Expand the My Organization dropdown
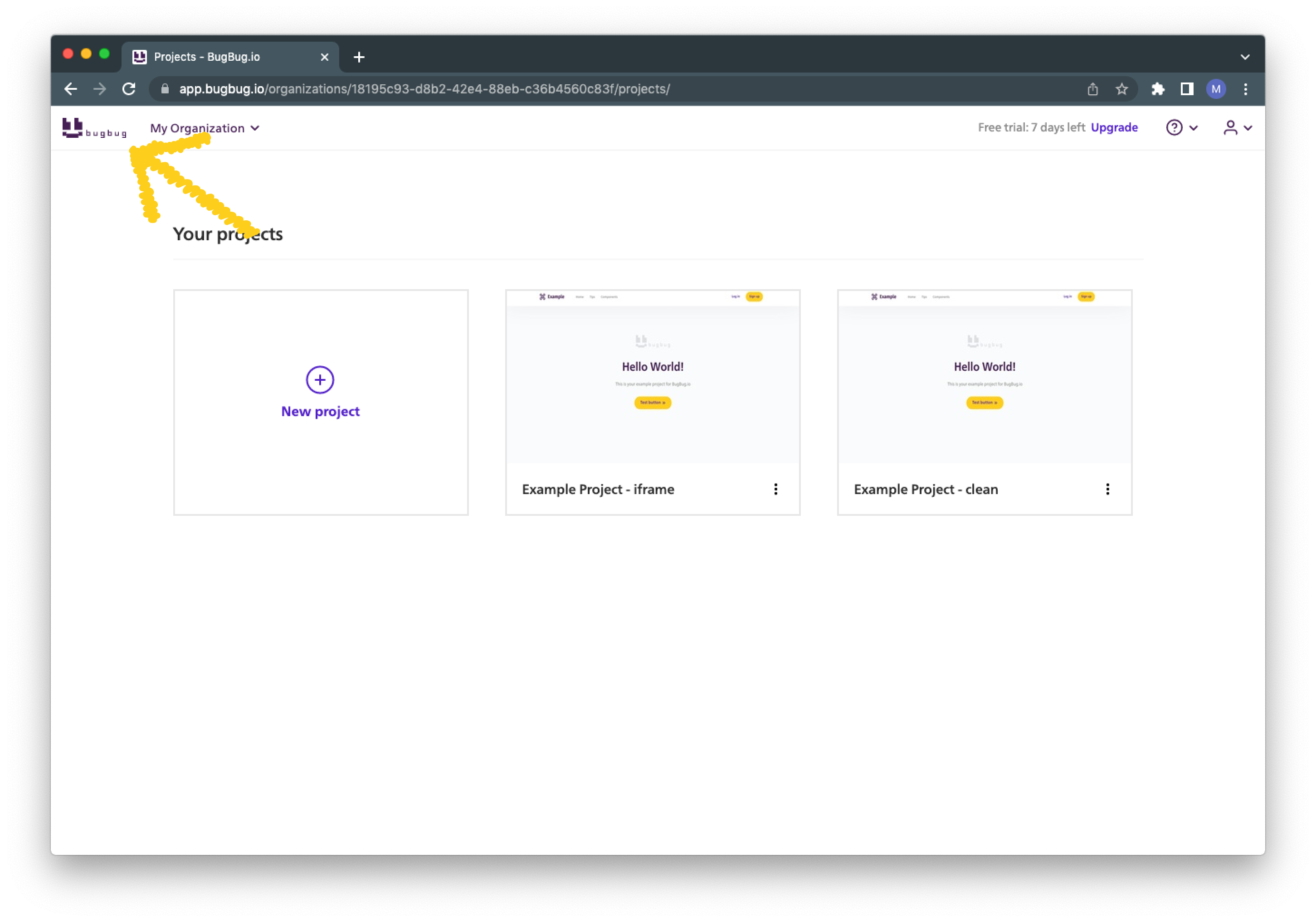The width and height of the screenshot is (1316, 922). click(x=205, y=128)
